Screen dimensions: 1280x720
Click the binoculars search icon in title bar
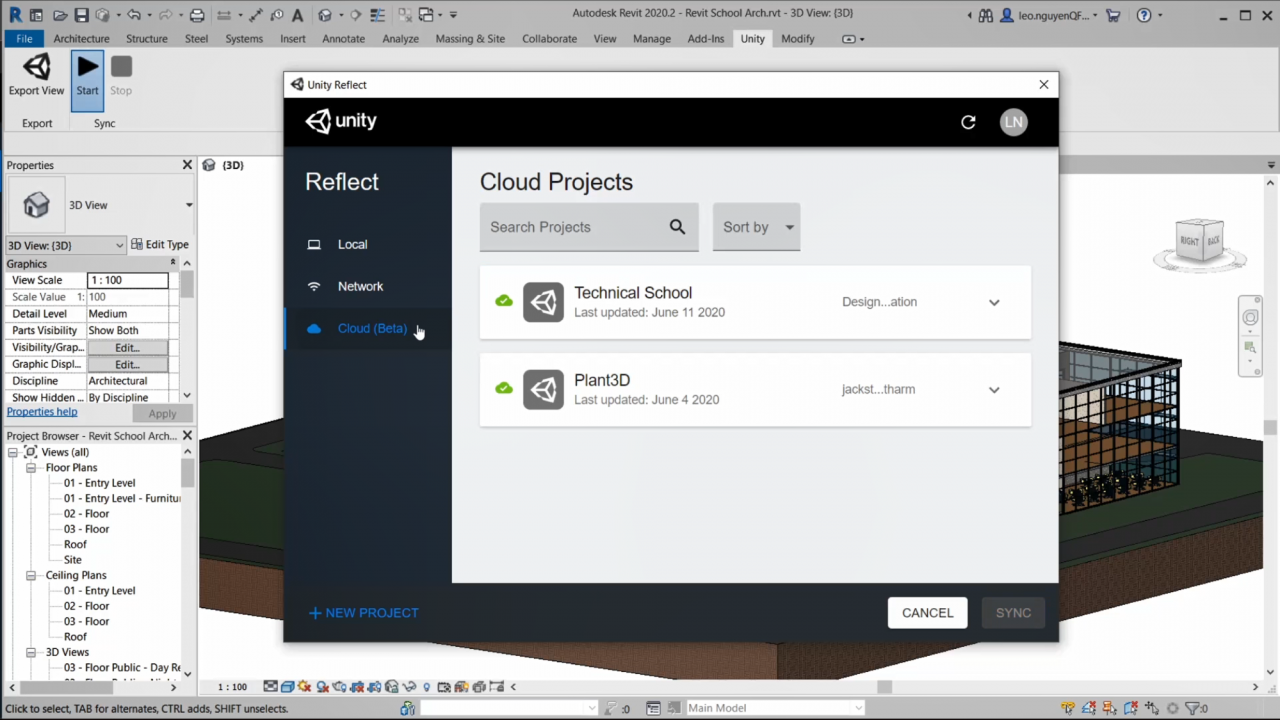pos(986,15)
